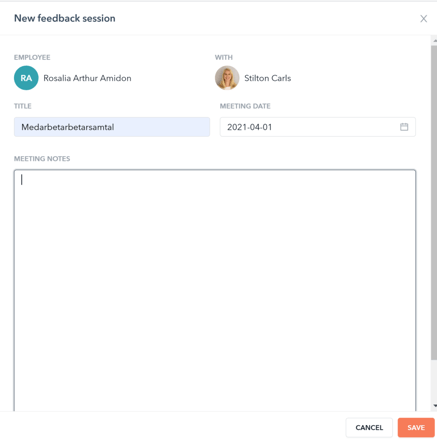Focus the Title field with Medarbetarbetarsamtal
This screenshot has width=437, height=443.
112,127
